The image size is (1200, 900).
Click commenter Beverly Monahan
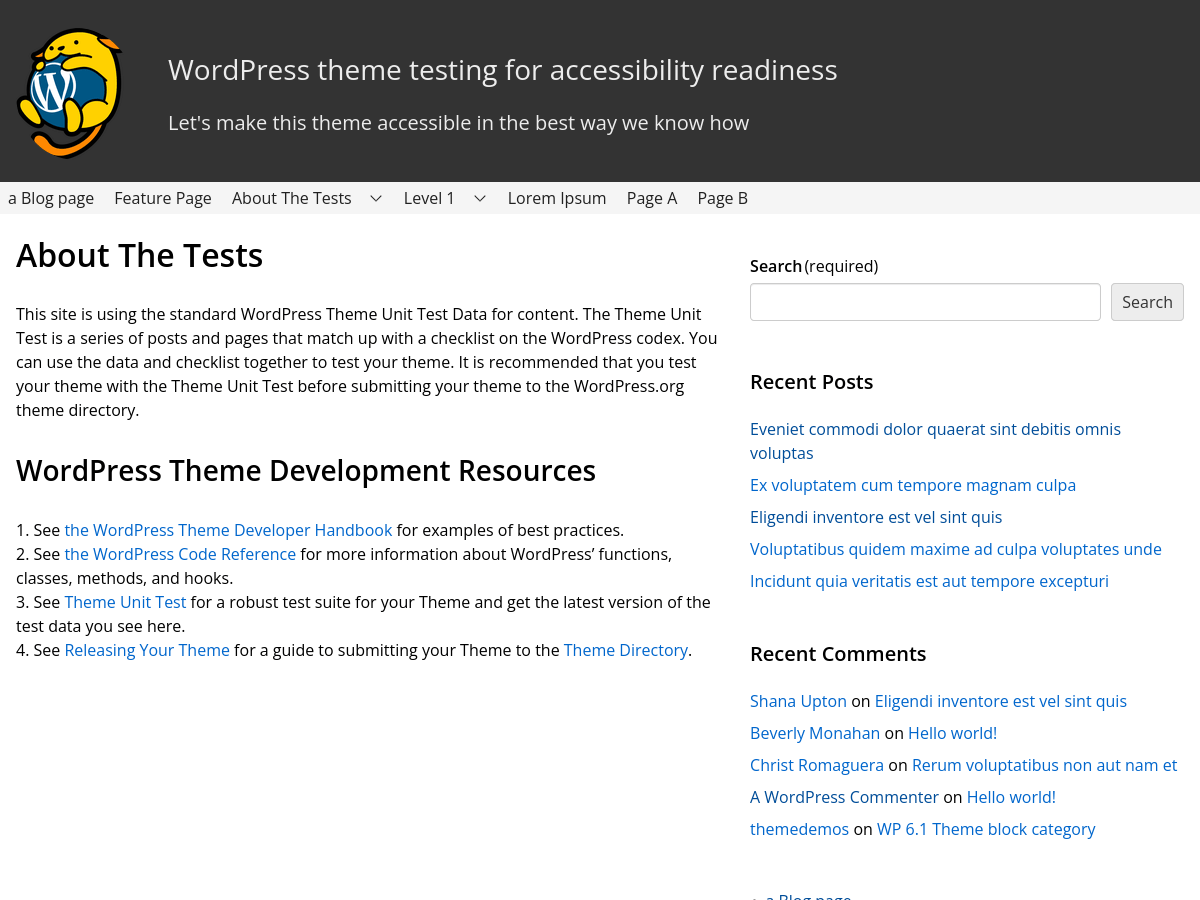click(x=815, y=733)
